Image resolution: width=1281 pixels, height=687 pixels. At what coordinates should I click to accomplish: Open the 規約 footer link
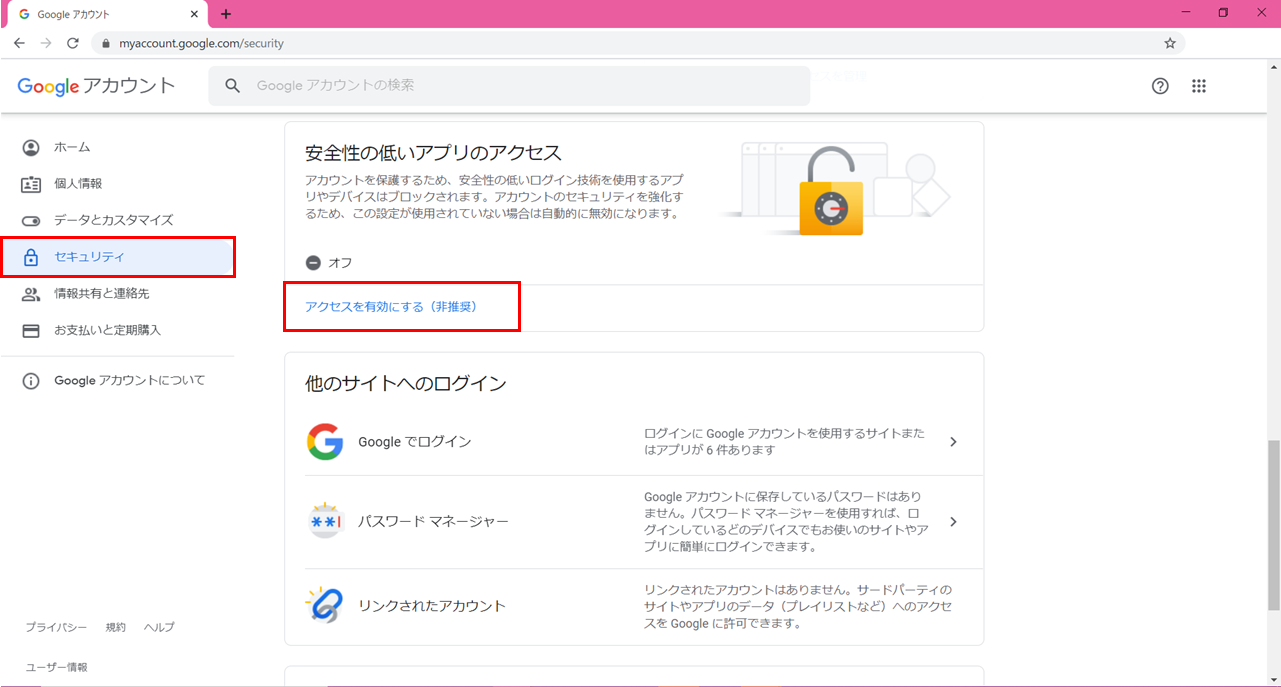tap(116, 627)
